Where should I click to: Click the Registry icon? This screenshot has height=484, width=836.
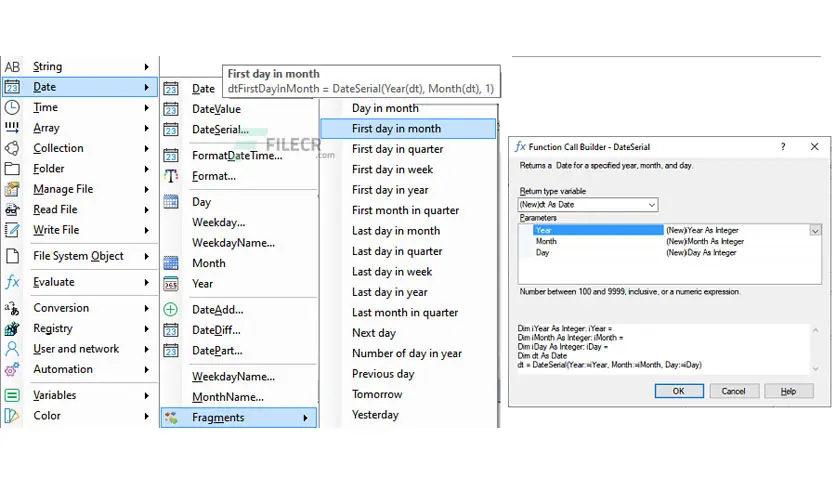12,328
